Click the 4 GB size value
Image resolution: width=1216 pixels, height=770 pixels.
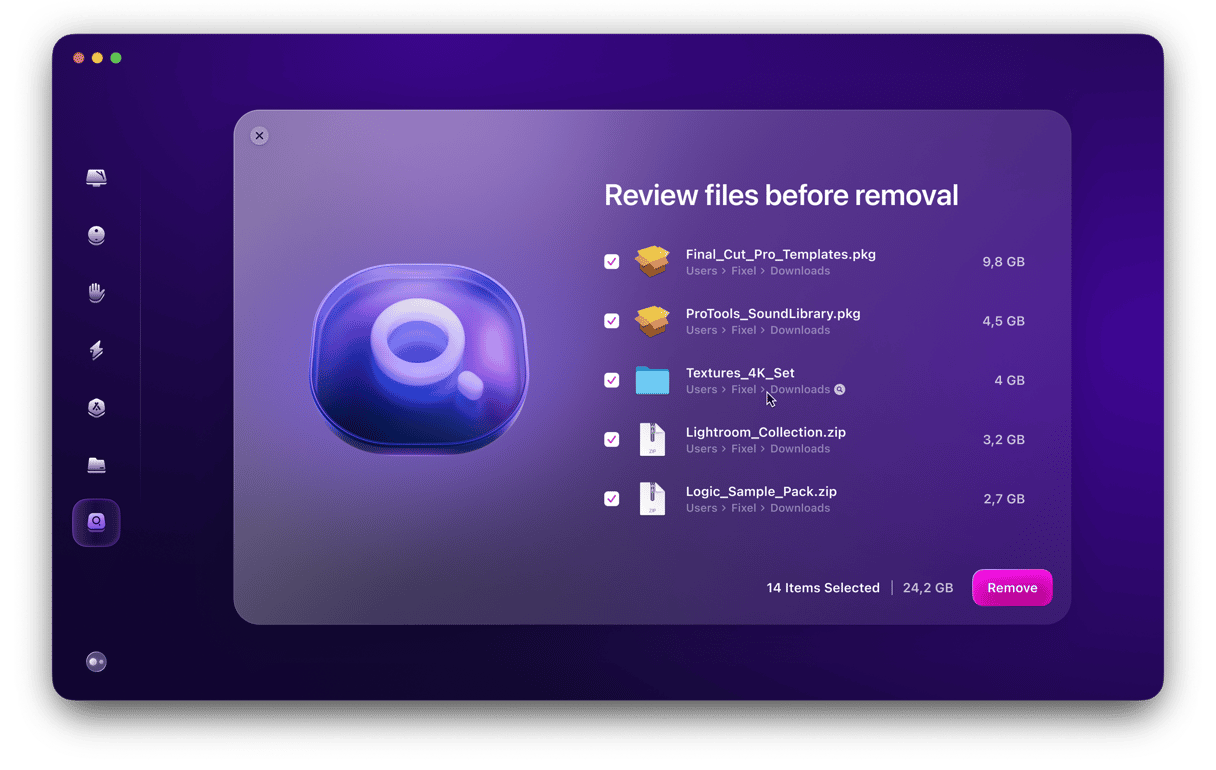pos(1009,380)
